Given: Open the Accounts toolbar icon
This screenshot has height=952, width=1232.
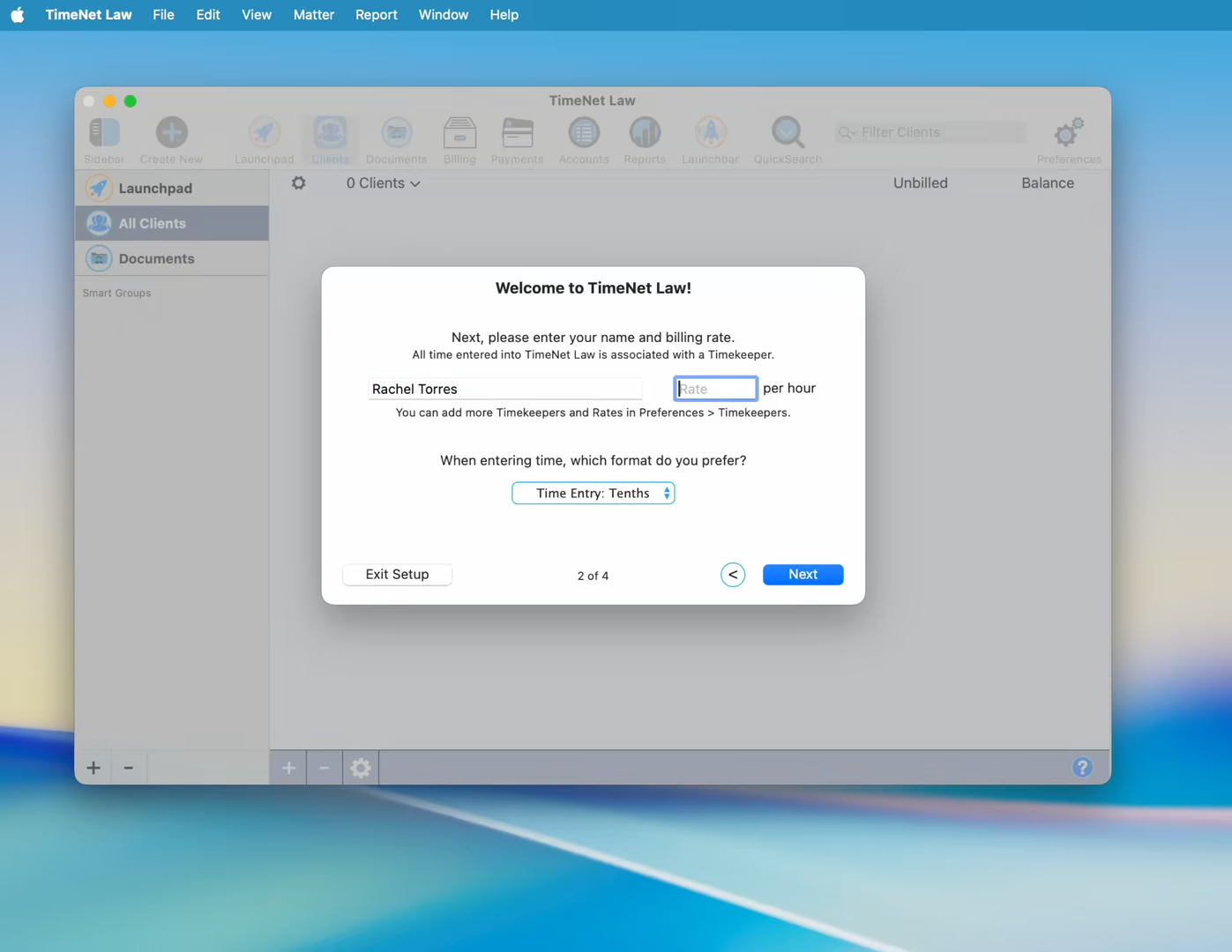Looking at the screenshot, I should pyautogui.click(x=583, y=140).
